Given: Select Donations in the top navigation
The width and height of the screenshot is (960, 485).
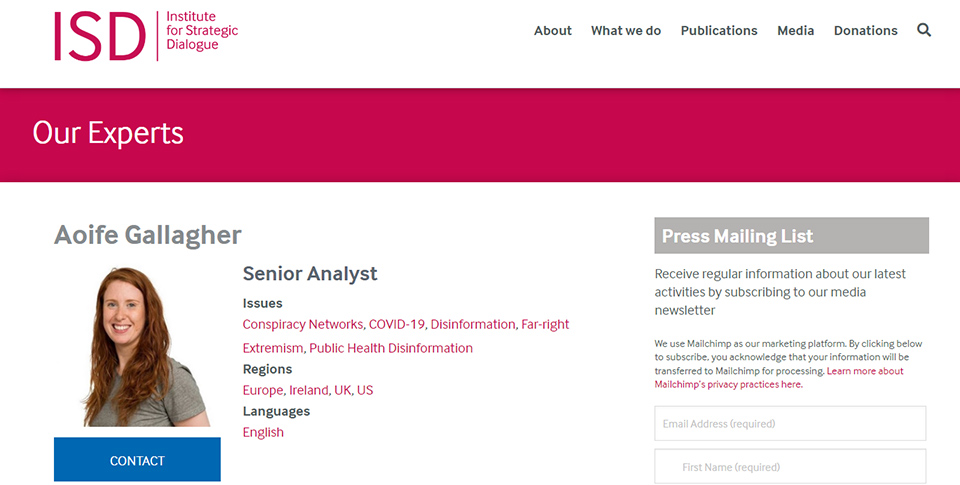Looking at the screenshot, I should tap(866, 31).
